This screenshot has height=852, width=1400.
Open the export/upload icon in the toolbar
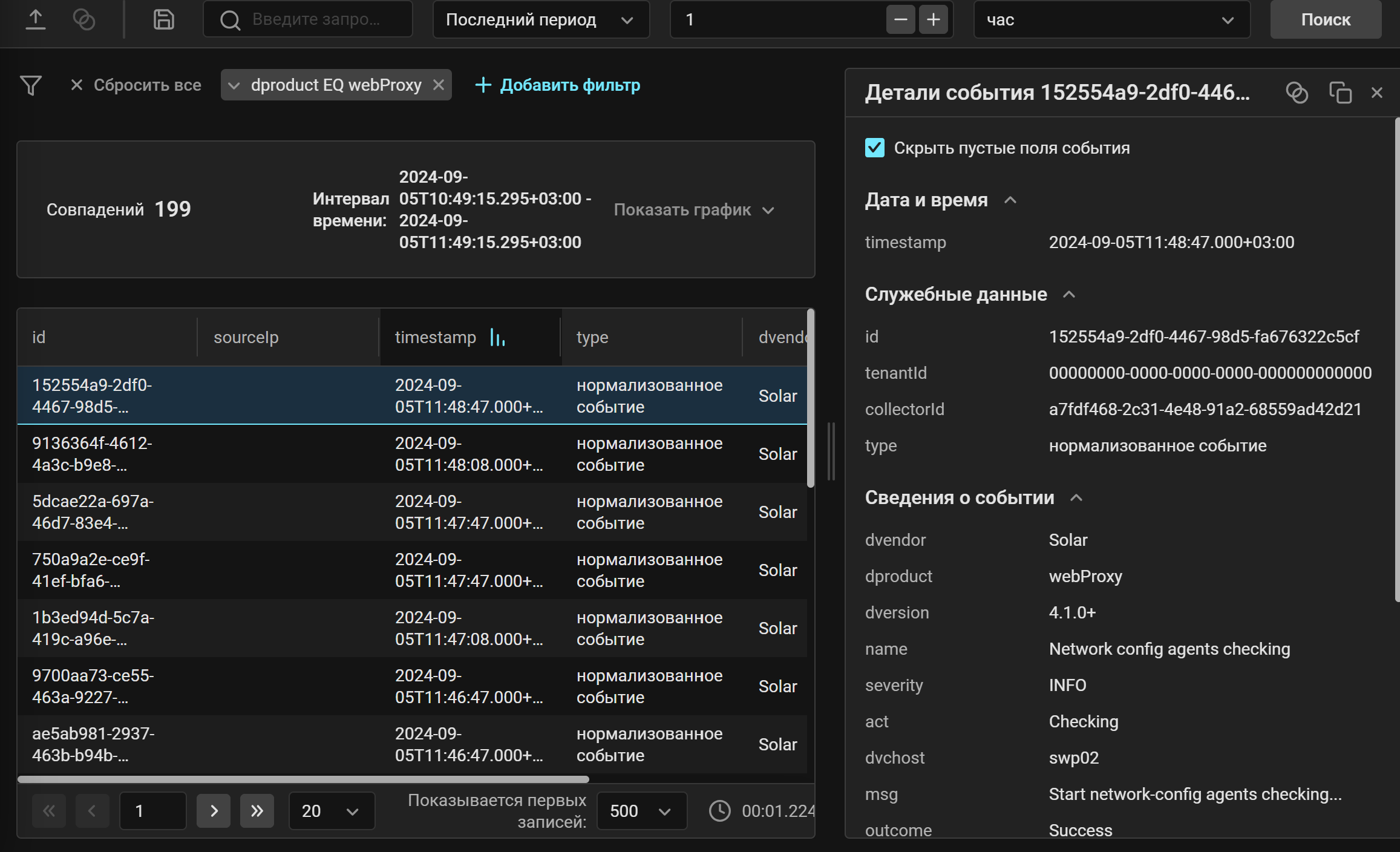pos(36,19)
